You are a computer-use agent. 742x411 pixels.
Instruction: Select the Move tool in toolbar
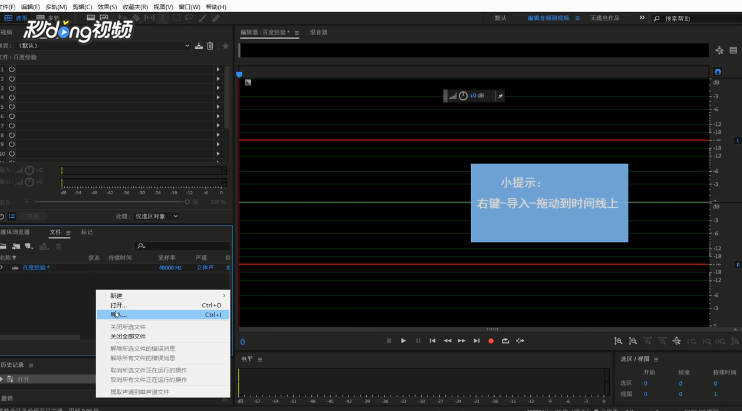pyautogui.click(x=123, y=18)
